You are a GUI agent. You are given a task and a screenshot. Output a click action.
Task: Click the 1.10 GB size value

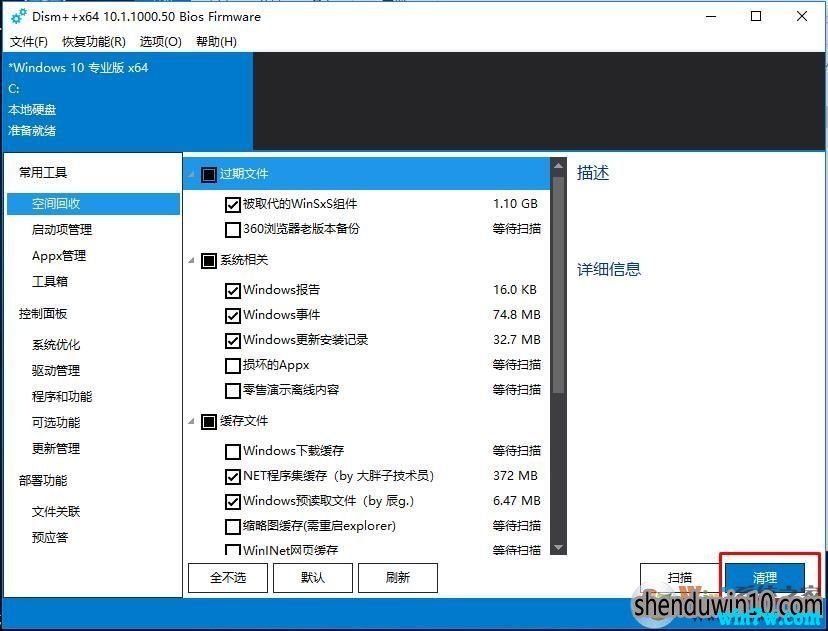click(515, 204)
